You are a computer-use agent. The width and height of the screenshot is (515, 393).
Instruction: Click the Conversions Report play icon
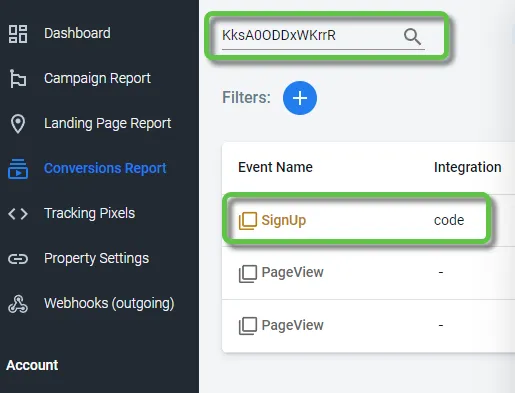pos(18,169)
